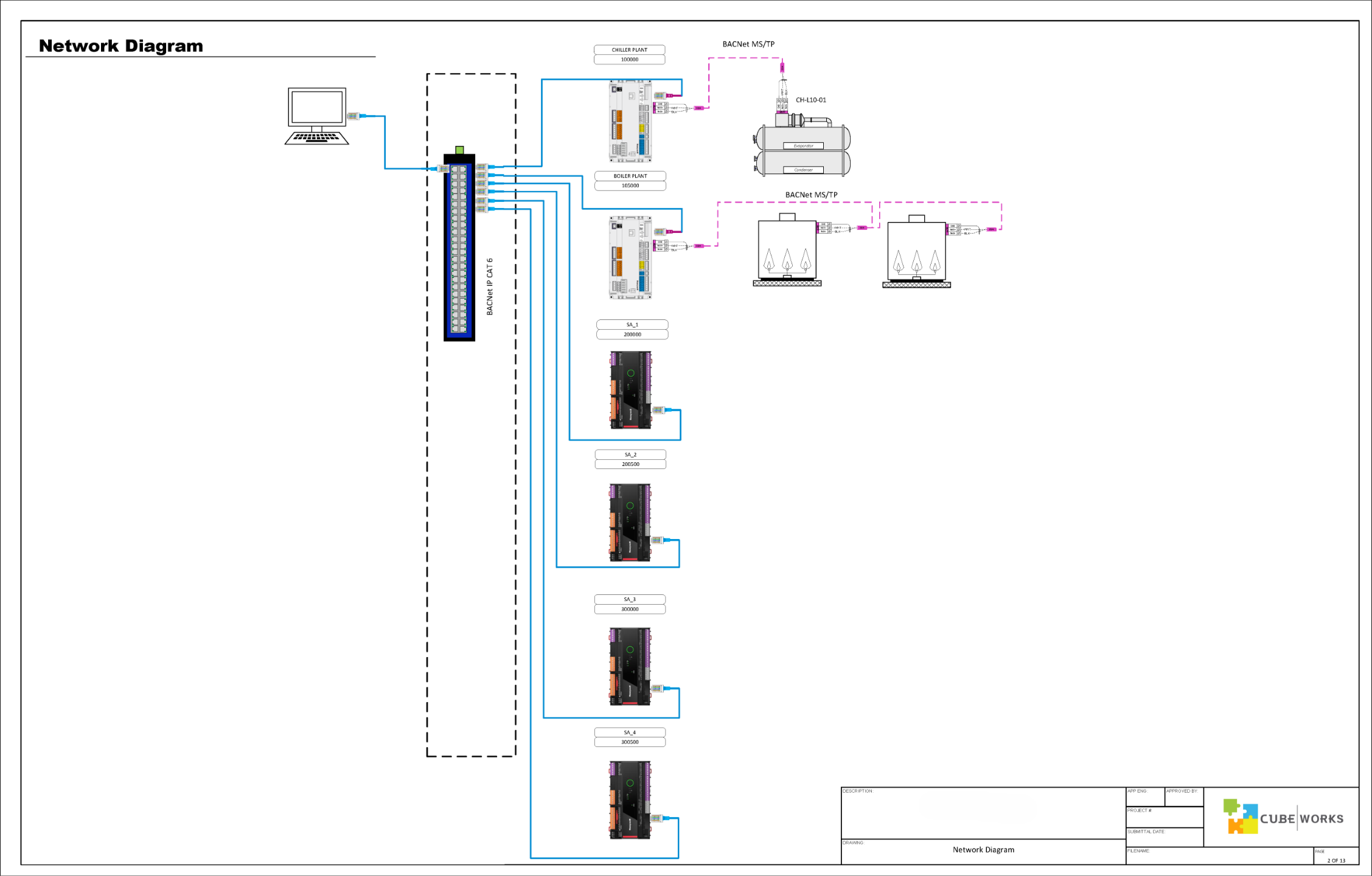The image size is (1372, 876).
Task: Click the SA_4 black controller icon
Action: (630, 800)
